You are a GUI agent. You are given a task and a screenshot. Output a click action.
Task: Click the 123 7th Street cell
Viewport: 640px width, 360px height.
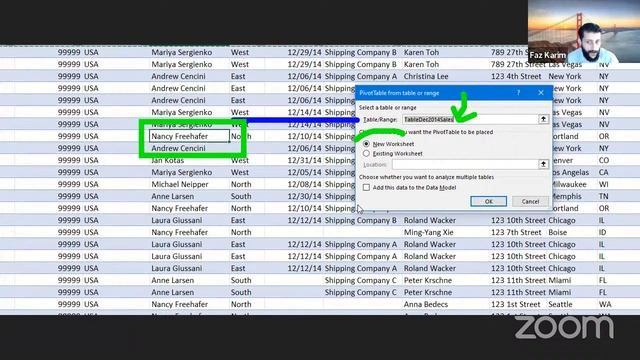click(516, 232)
